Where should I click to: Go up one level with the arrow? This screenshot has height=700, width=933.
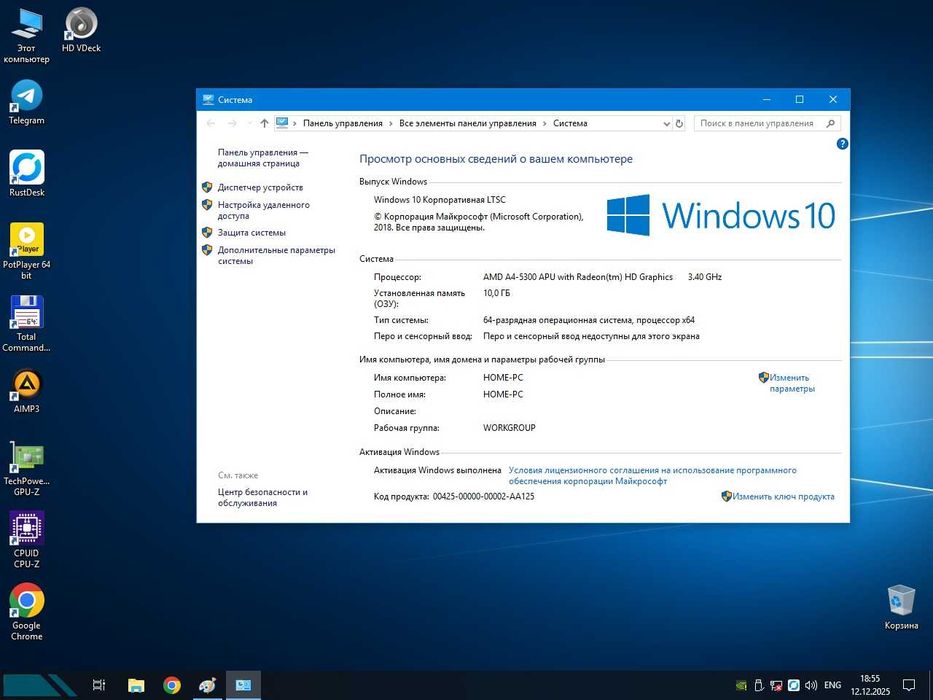click(264, 123)
